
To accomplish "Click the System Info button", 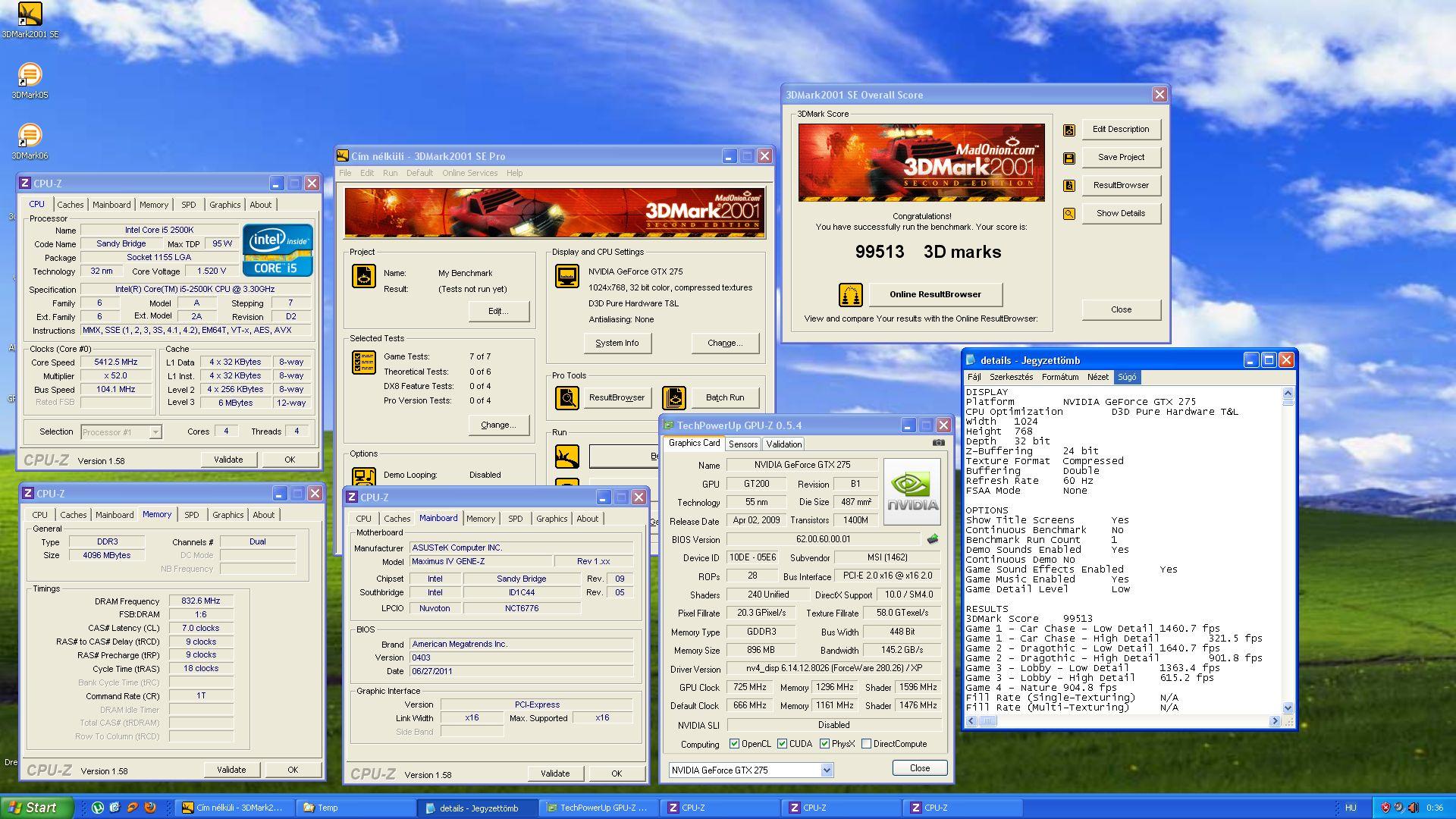I will [617, 343].
